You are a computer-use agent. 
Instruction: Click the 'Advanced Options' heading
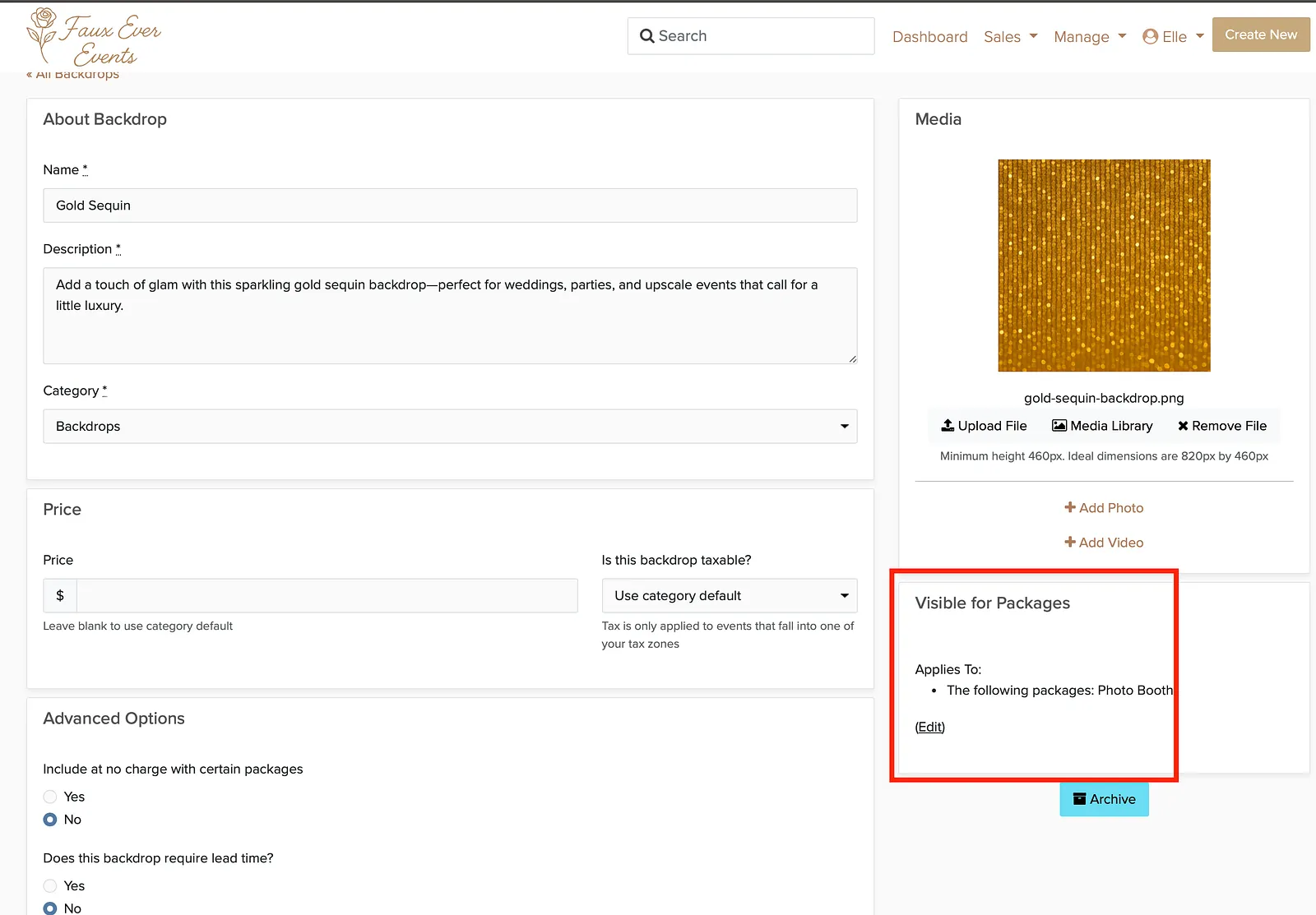pos(114,719)
